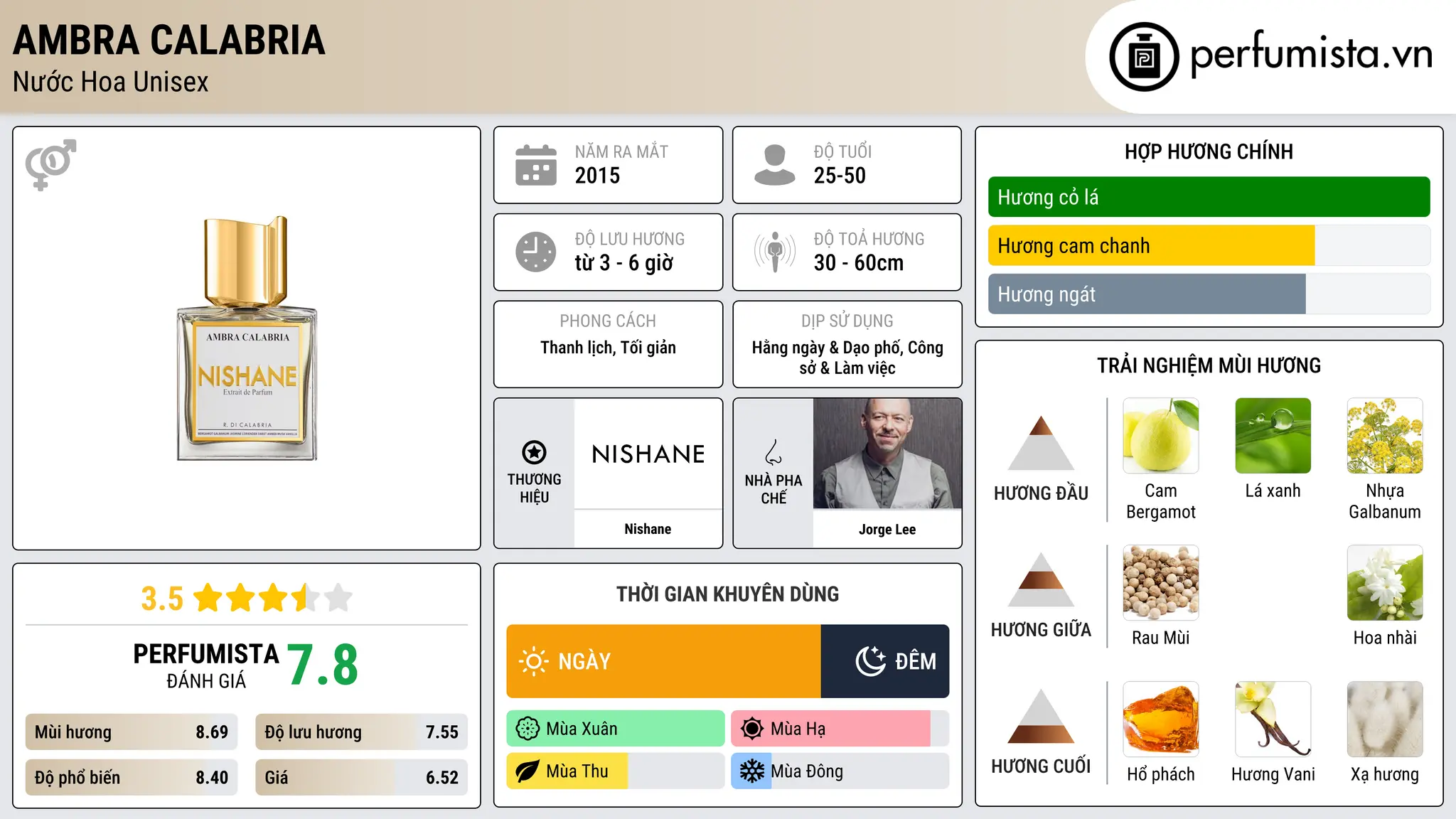This screenshot has height=819, width=1456.
Task: Click the unisex gender symbol icon
Action: coord(50,164)
